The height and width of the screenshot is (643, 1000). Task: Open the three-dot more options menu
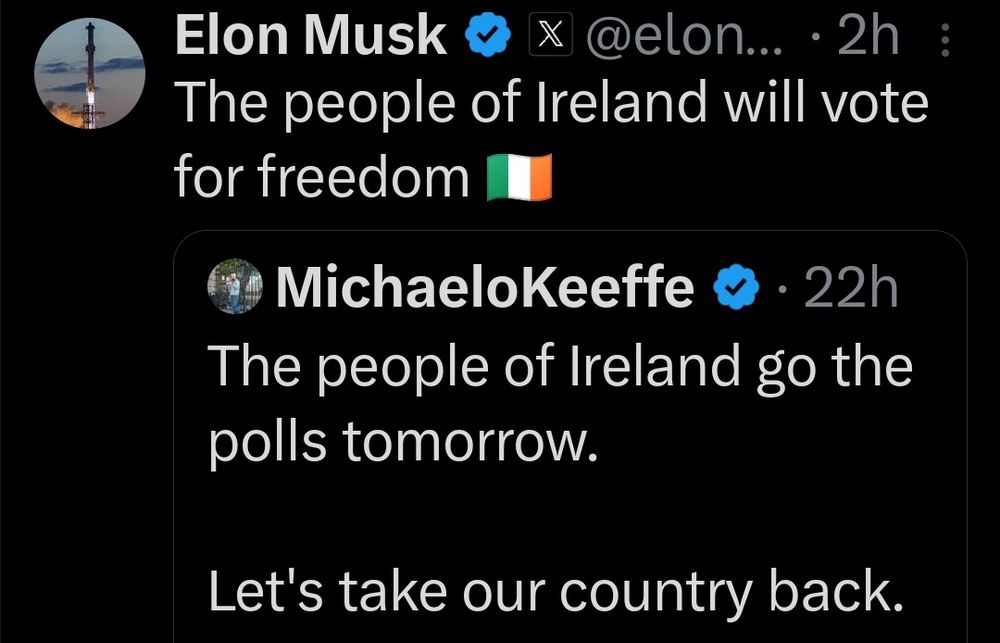(945, 40)
